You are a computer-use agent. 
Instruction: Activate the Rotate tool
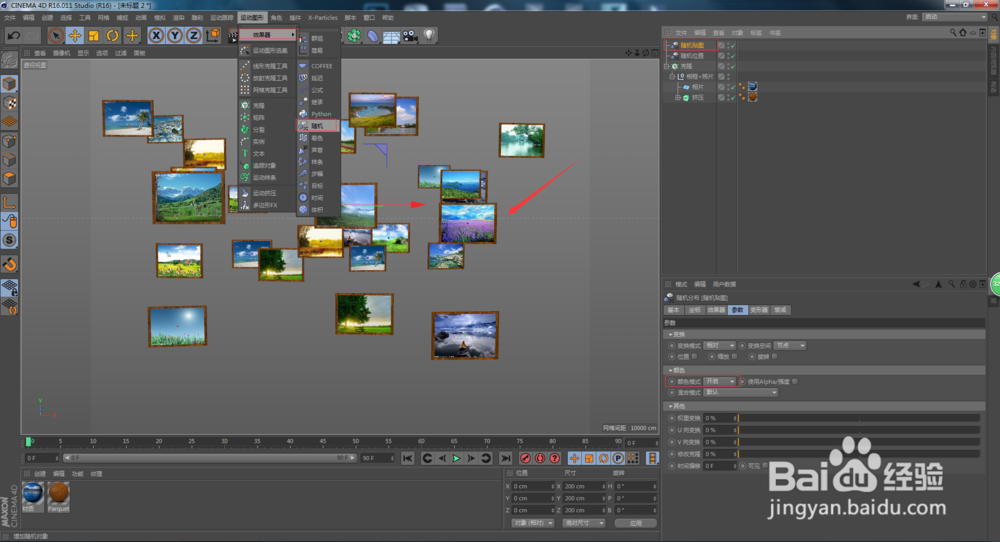click(x=113, y=36)
